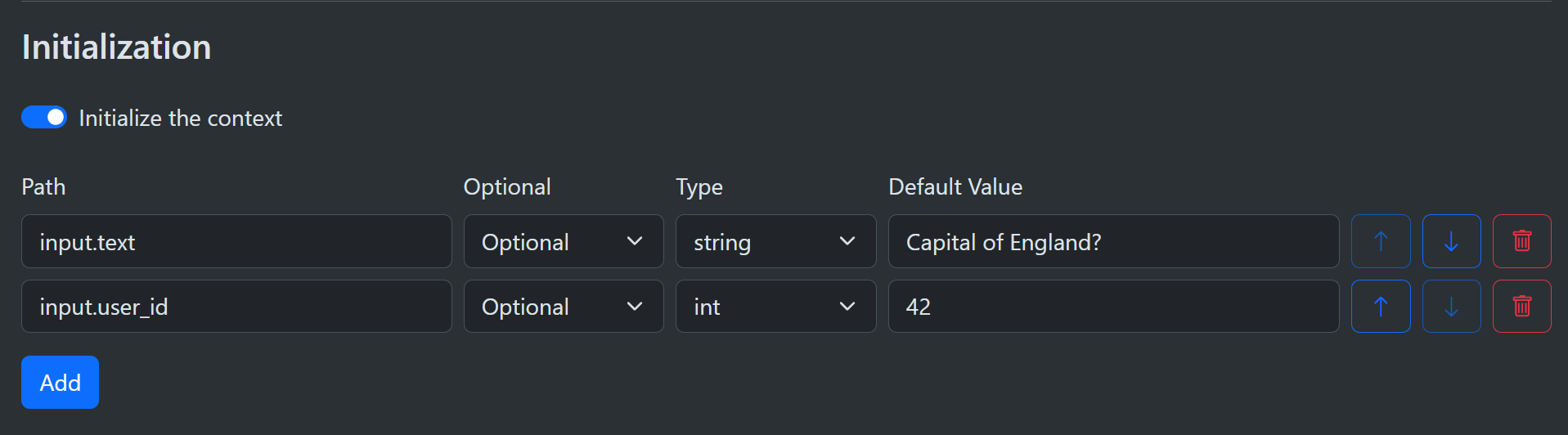Viewport: 1568px width, 435px height.
Task: Move the input.text row up
Action: pos(1380,241)
